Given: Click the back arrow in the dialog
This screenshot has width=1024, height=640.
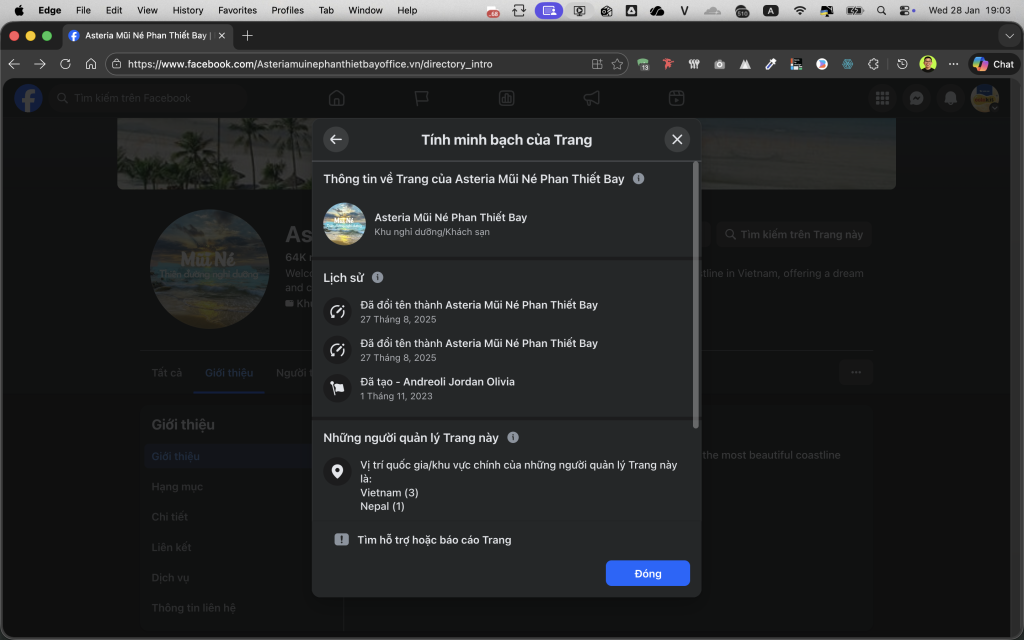Looking at the screenshot, I should (336, 140).
